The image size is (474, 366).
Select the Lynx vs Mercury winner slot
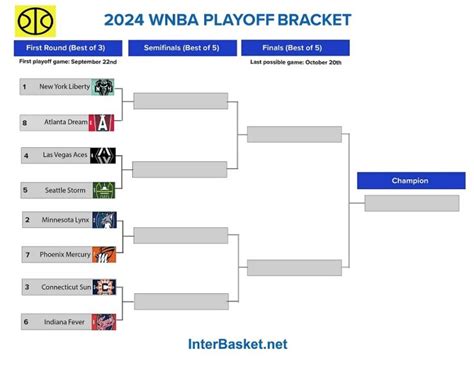pos(181,235)
